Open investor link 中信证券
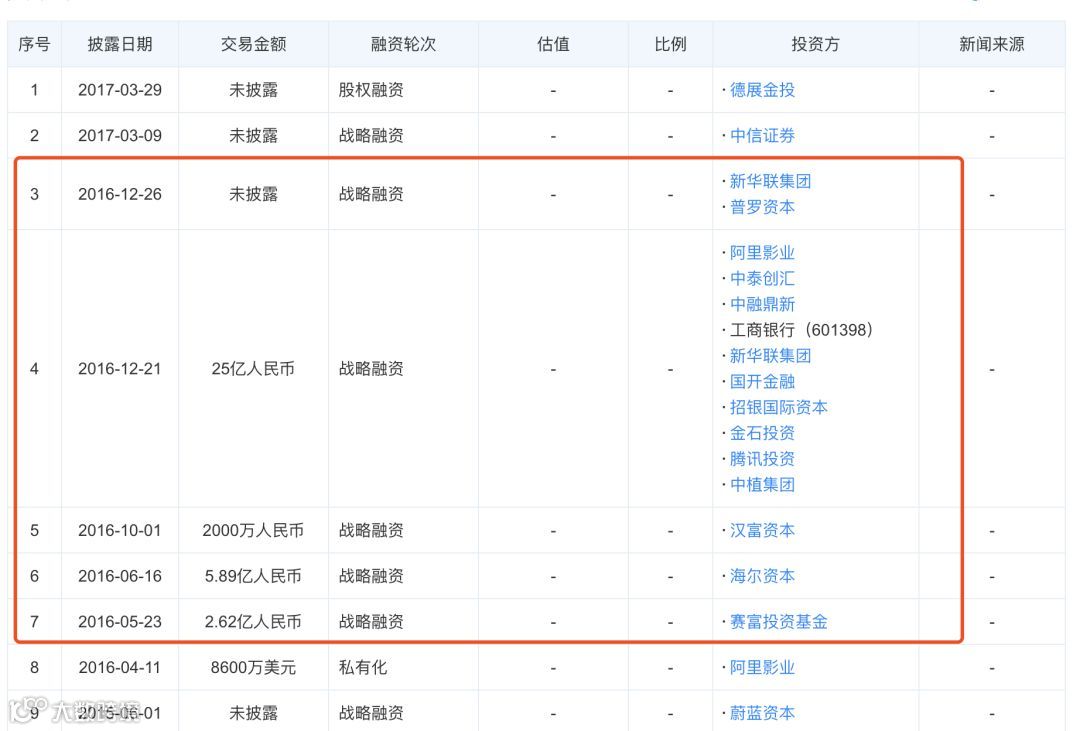Screen dimensions: 1080x731 [762, 135]
